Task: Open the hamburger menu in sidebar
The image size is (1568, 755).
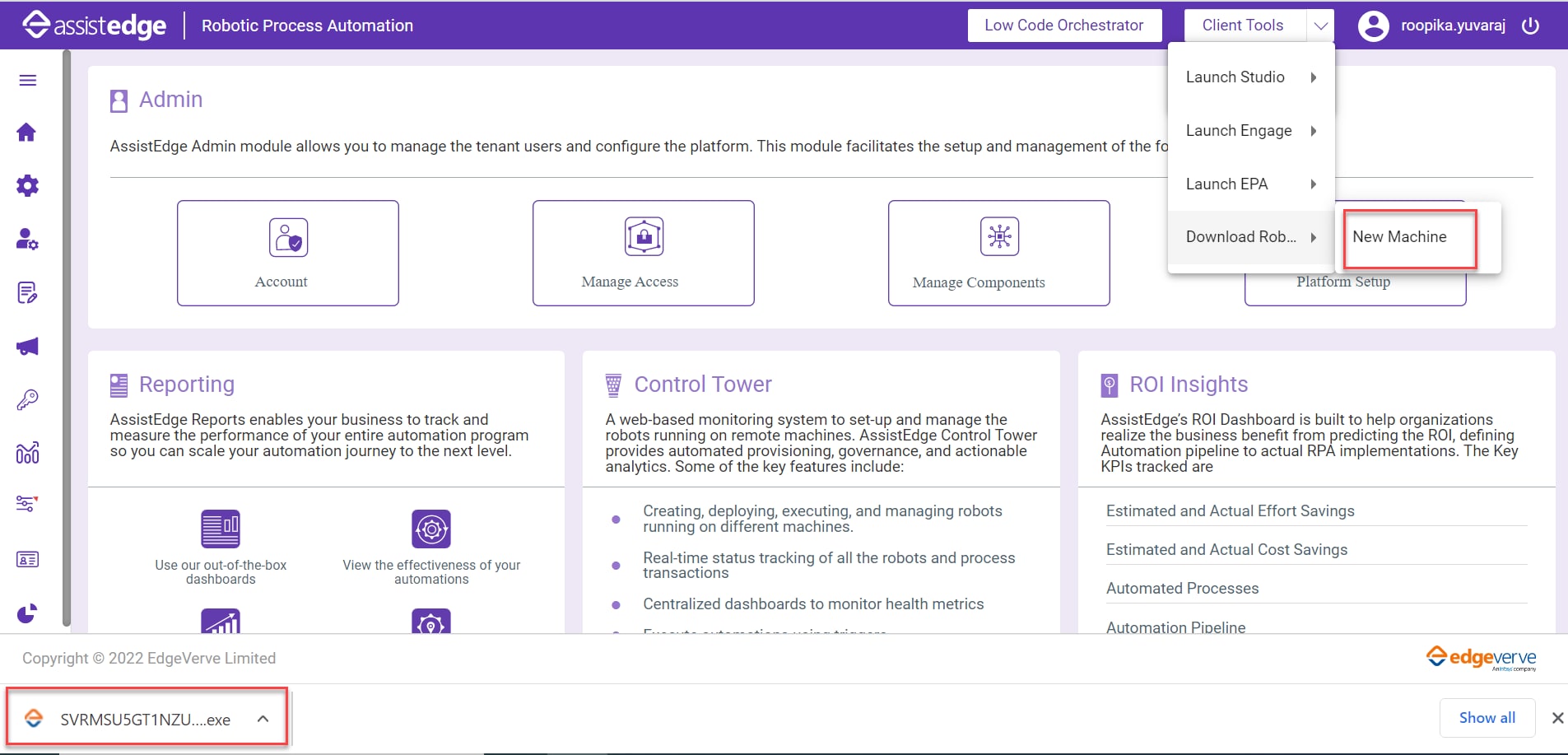Action: point(28,80)
